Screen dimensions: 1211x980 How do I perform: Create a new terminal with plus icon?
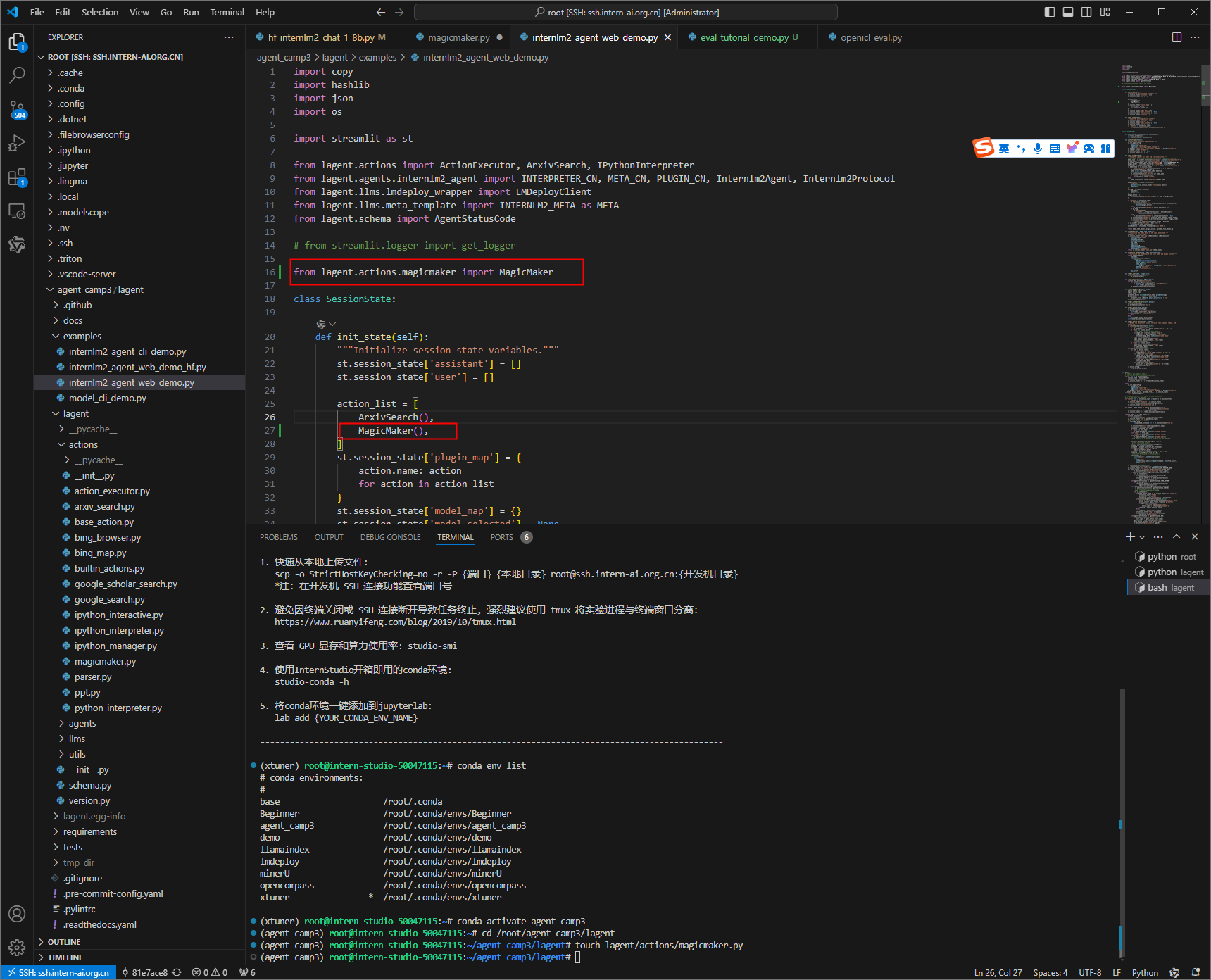click(x=1130, y=536)
